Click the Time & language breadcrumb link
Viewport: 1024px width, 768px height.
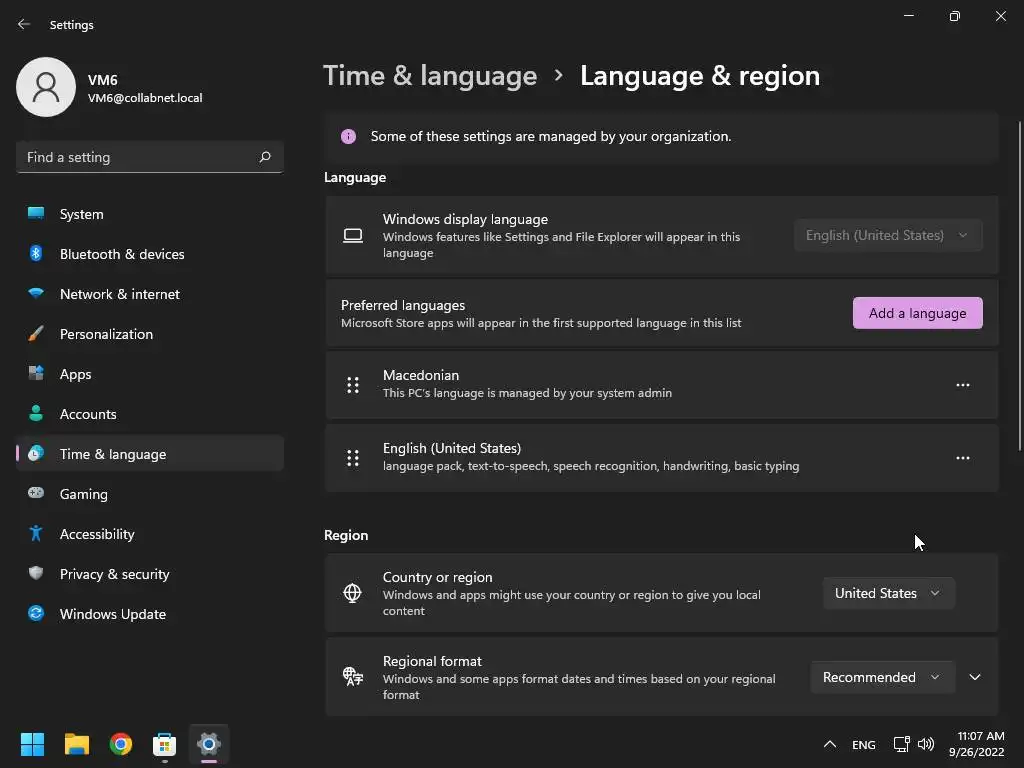(430, 76)
